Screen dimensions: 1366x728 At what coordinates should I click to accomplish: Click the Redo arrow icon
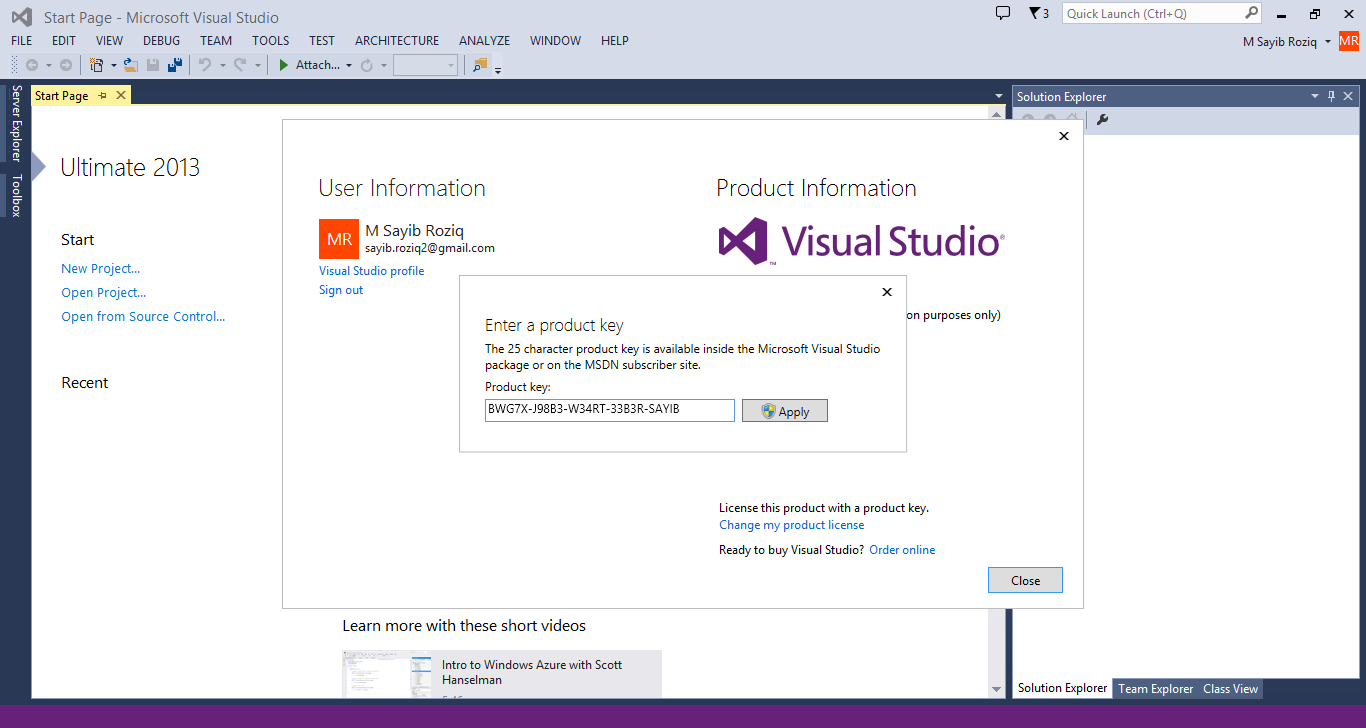(240, 65)
